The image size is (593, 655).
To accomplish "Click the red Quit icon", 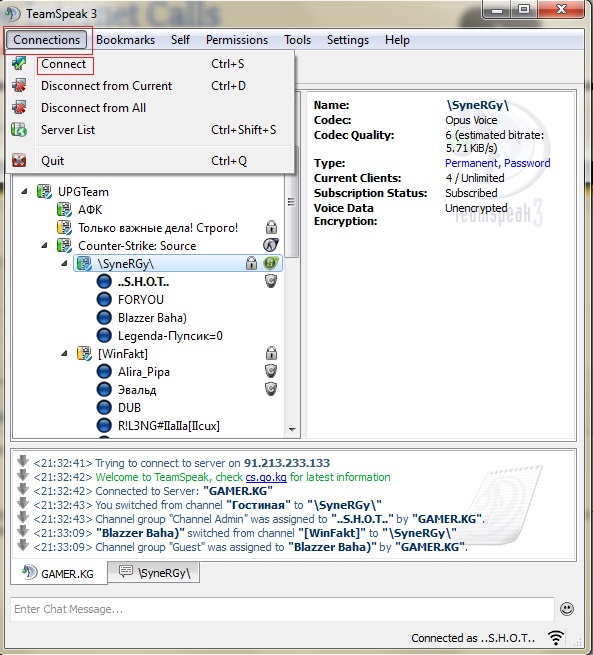I will pyautogui.click(x=19, y=160).
